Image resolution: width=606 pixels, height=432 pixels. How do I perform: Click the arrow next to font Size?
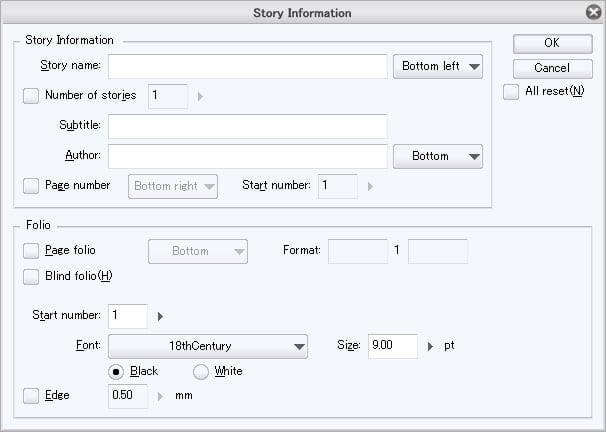(x=431, y=346)
